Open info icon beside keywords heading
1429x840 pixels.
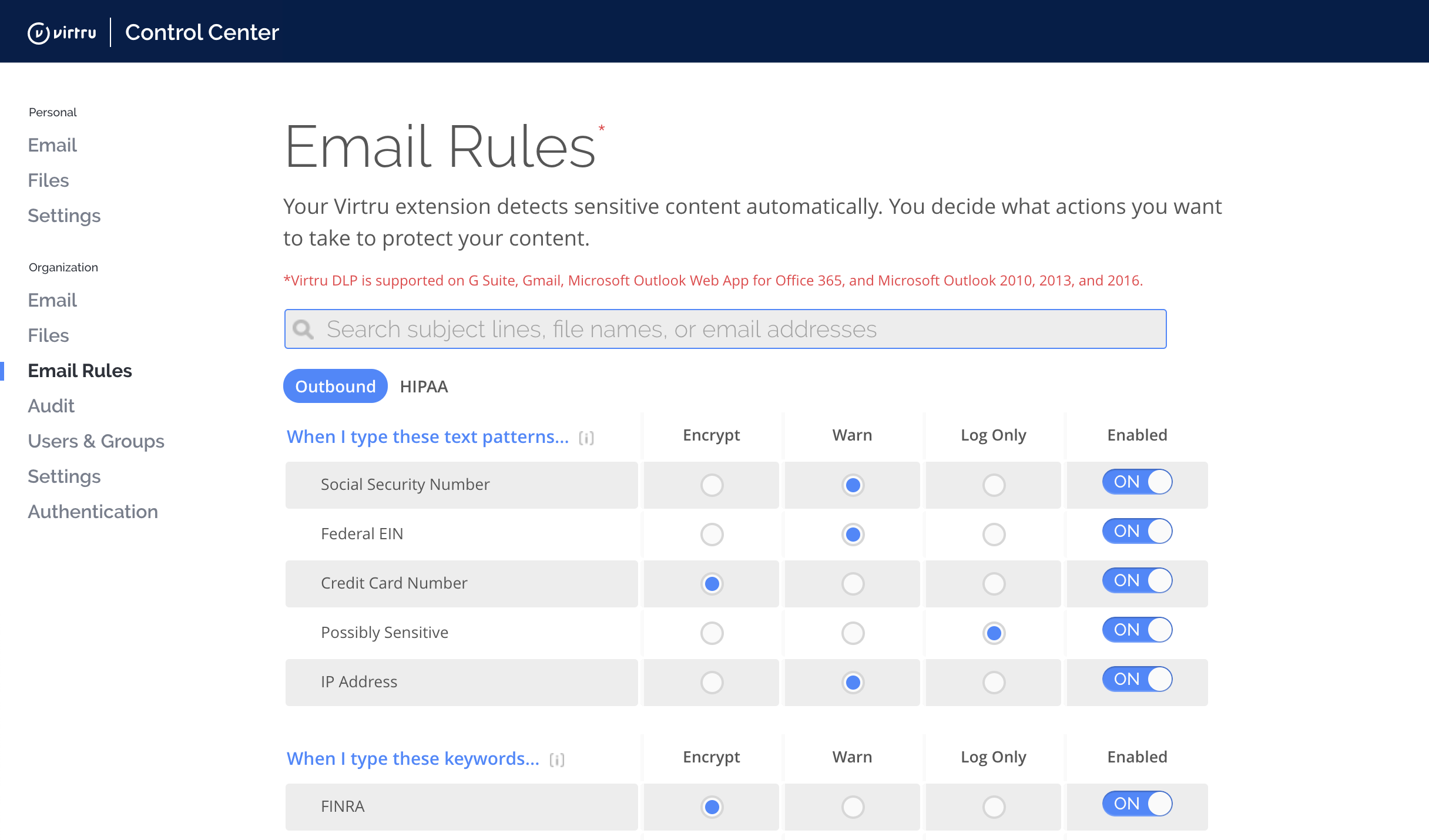click(557, 760)
